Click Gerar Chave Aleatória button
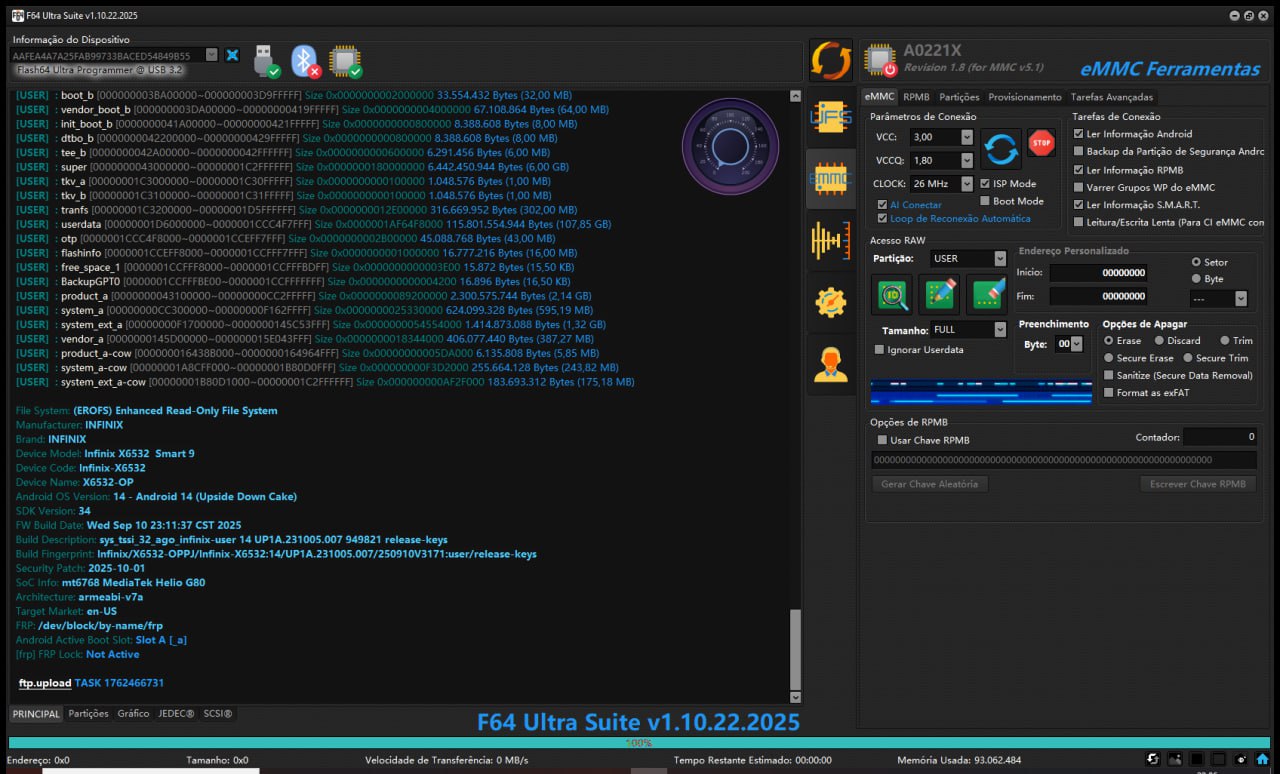This screenshot has height=774, width=1280. coord(931,484)
